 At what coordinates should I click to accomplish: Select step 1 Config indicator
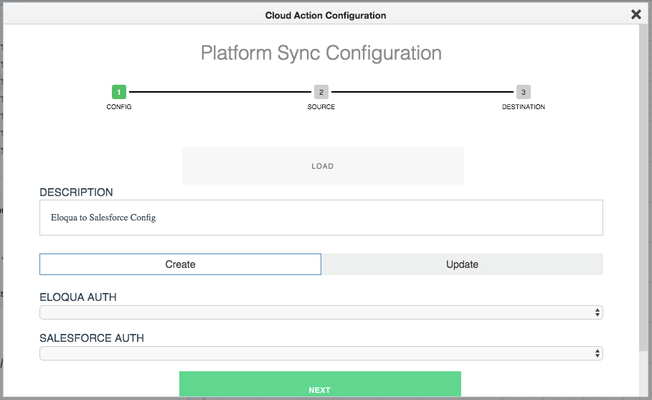[x=119, y=92]
